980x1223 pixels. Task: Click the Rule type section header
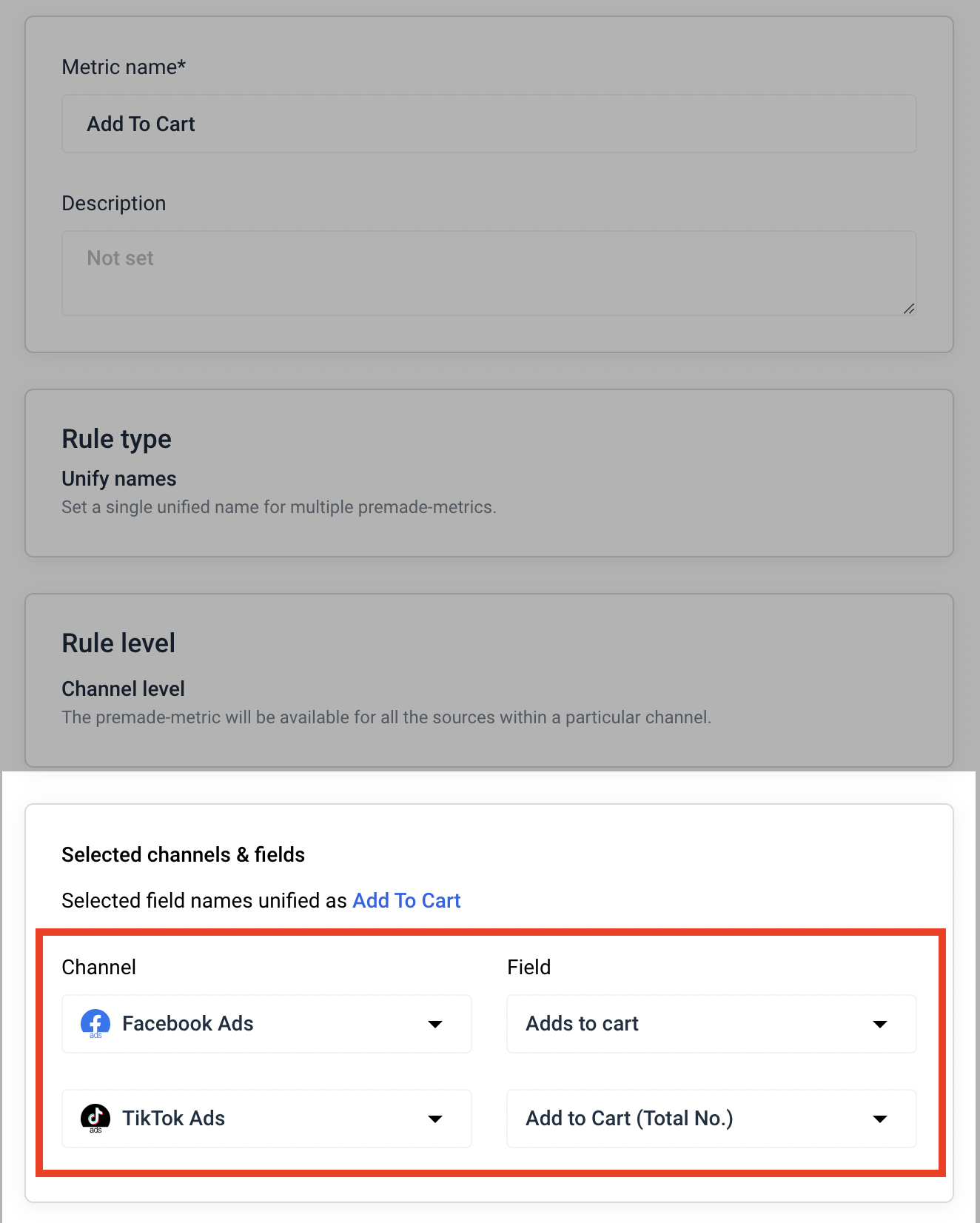click(x=116, y=438)
